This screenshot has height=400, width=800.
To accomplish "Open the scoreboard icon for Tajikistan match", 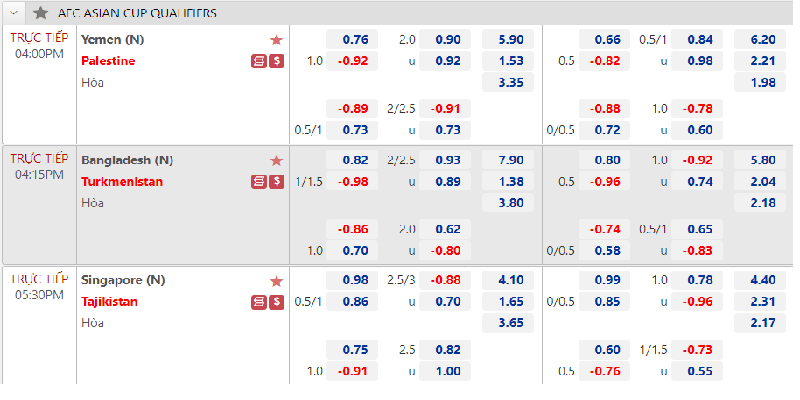I will point(259,302).
